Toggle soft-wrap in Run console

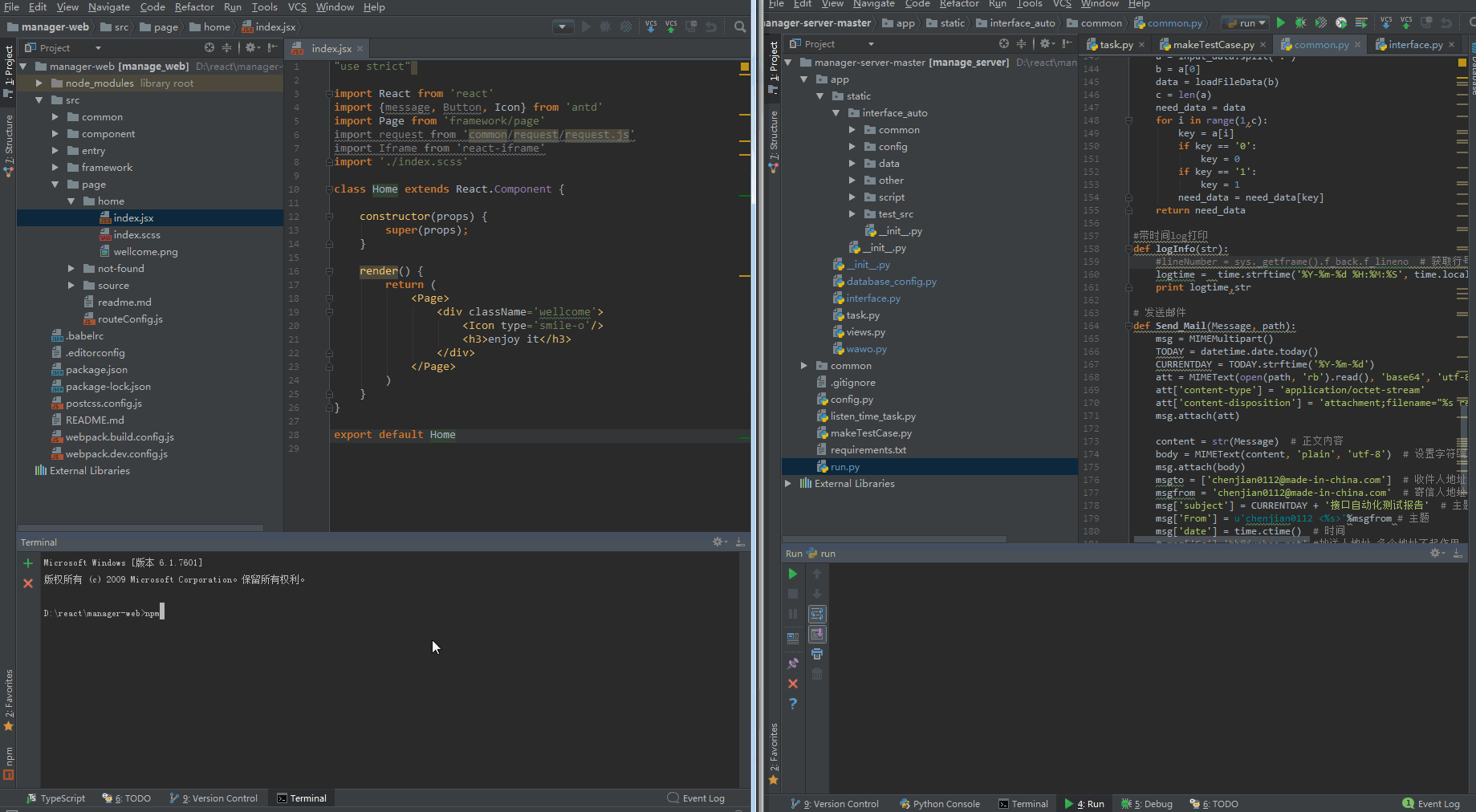(x=816, y=615)
